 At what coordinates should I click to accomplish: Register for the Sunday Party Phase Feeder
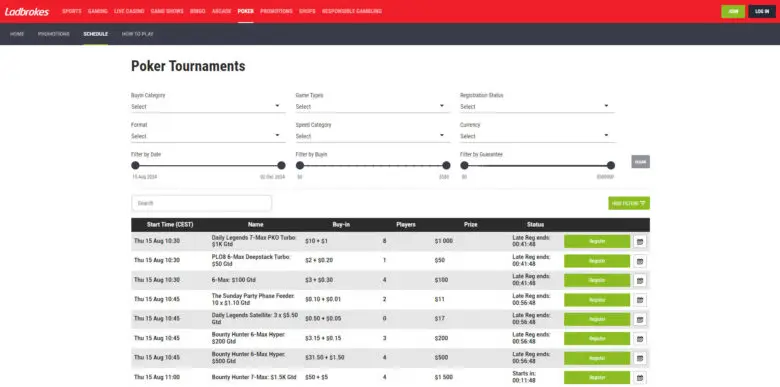coord(597,300)
